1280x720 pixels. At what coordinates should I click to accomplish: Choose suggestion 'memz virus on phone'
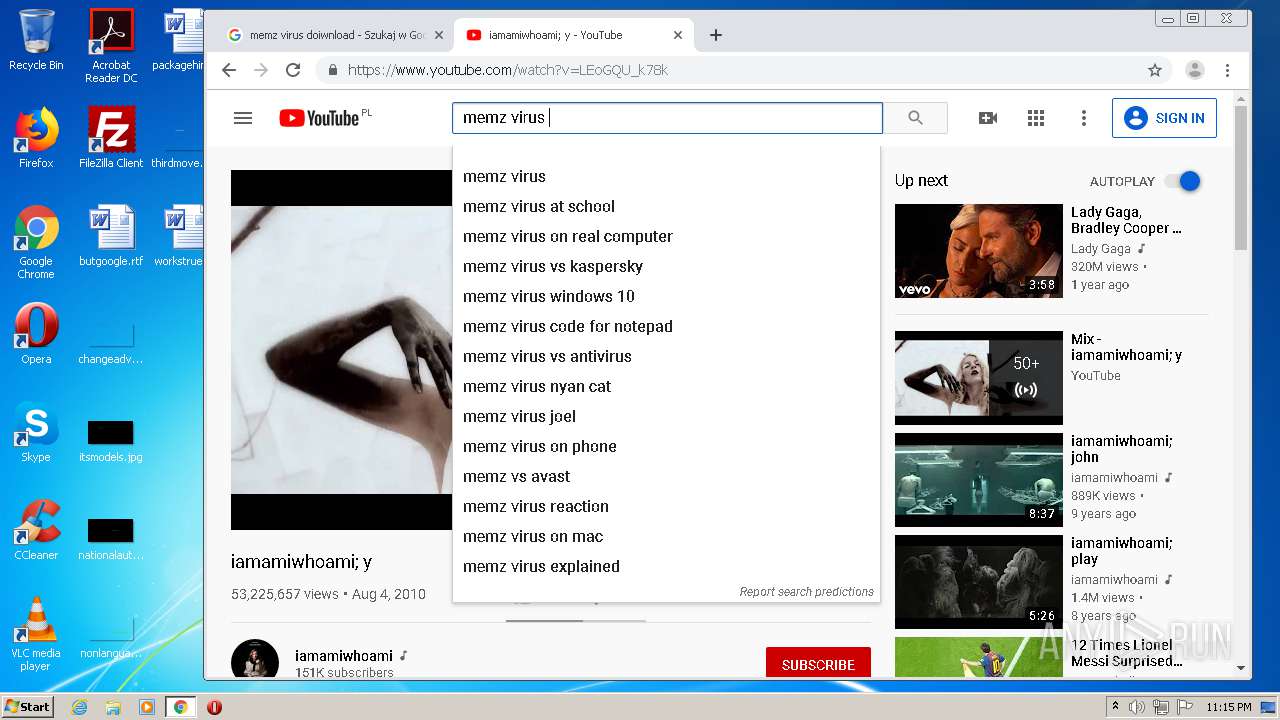click(x=666, y=446)
